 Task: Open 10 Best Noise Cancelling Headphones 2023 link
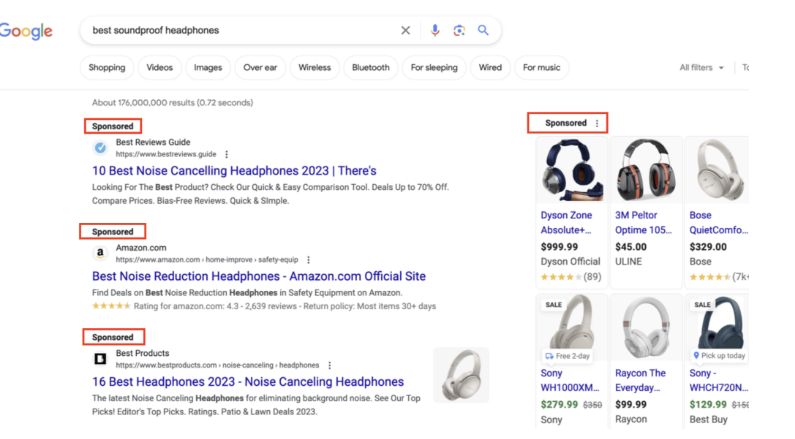[x=234, y=171]
